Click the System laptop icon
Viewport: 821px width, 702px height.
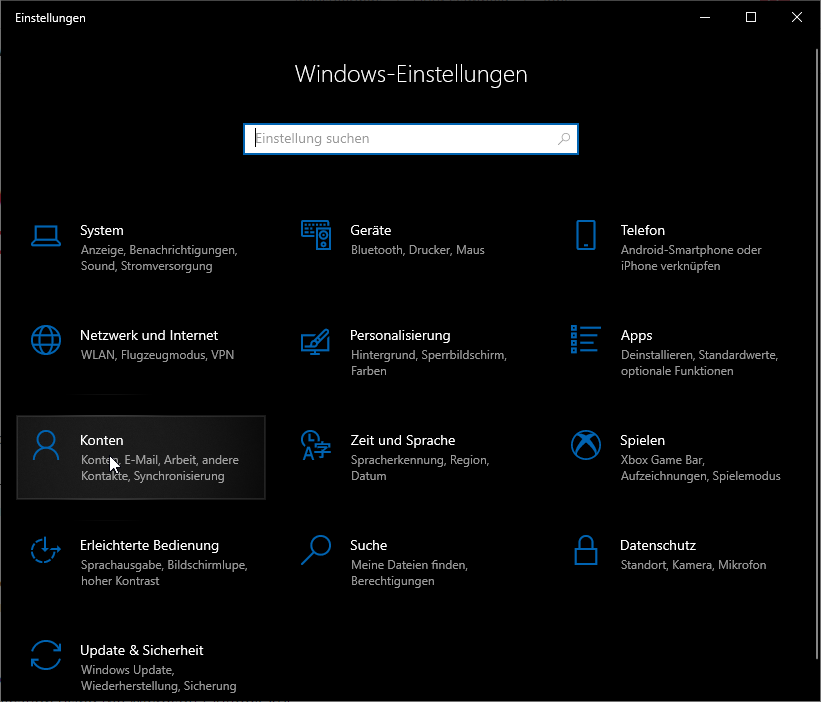pos(46,236)
